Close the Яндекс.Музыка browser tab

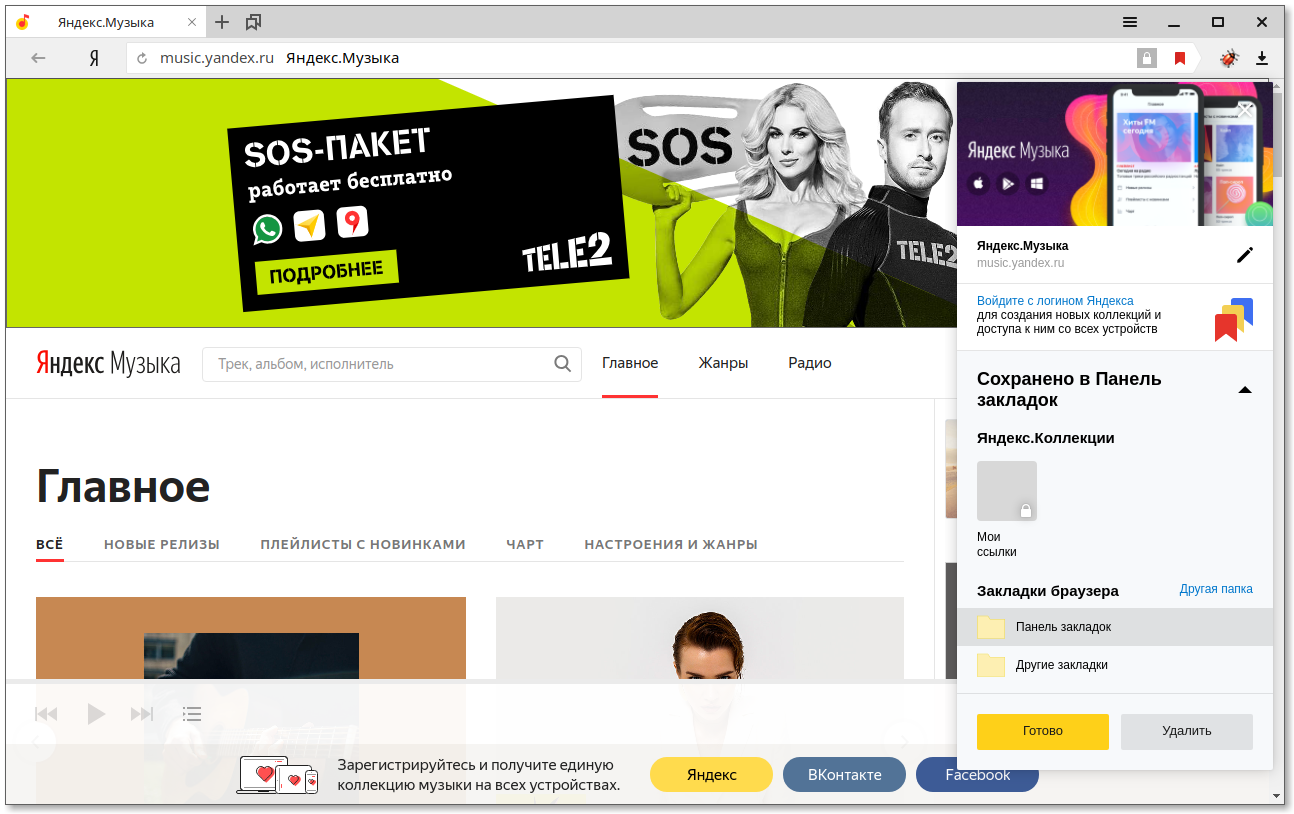(x=192, y=22)
